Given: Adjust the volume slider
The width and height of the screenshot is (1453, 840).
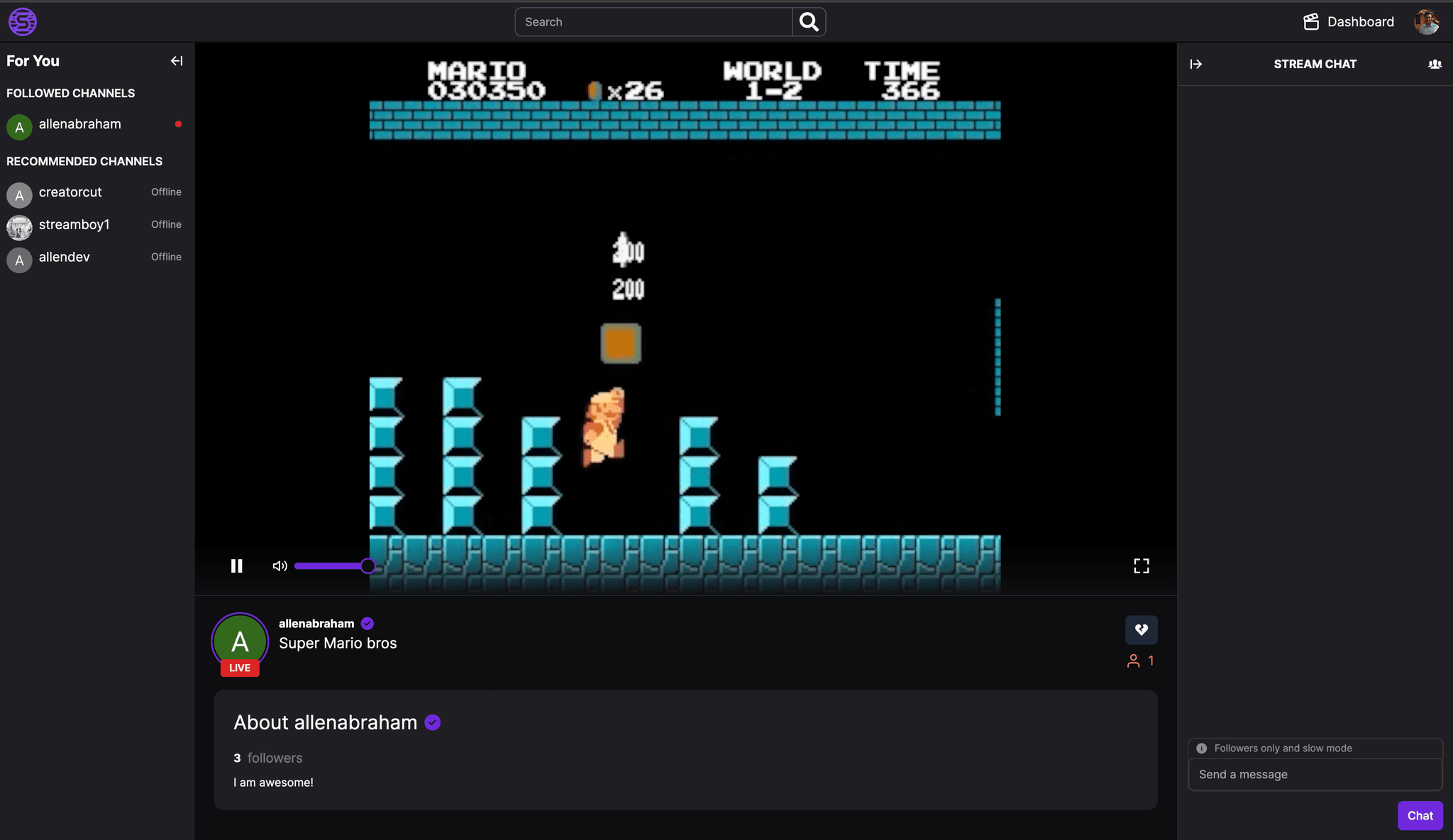Looking at the screenshot, I should point(333,565).
